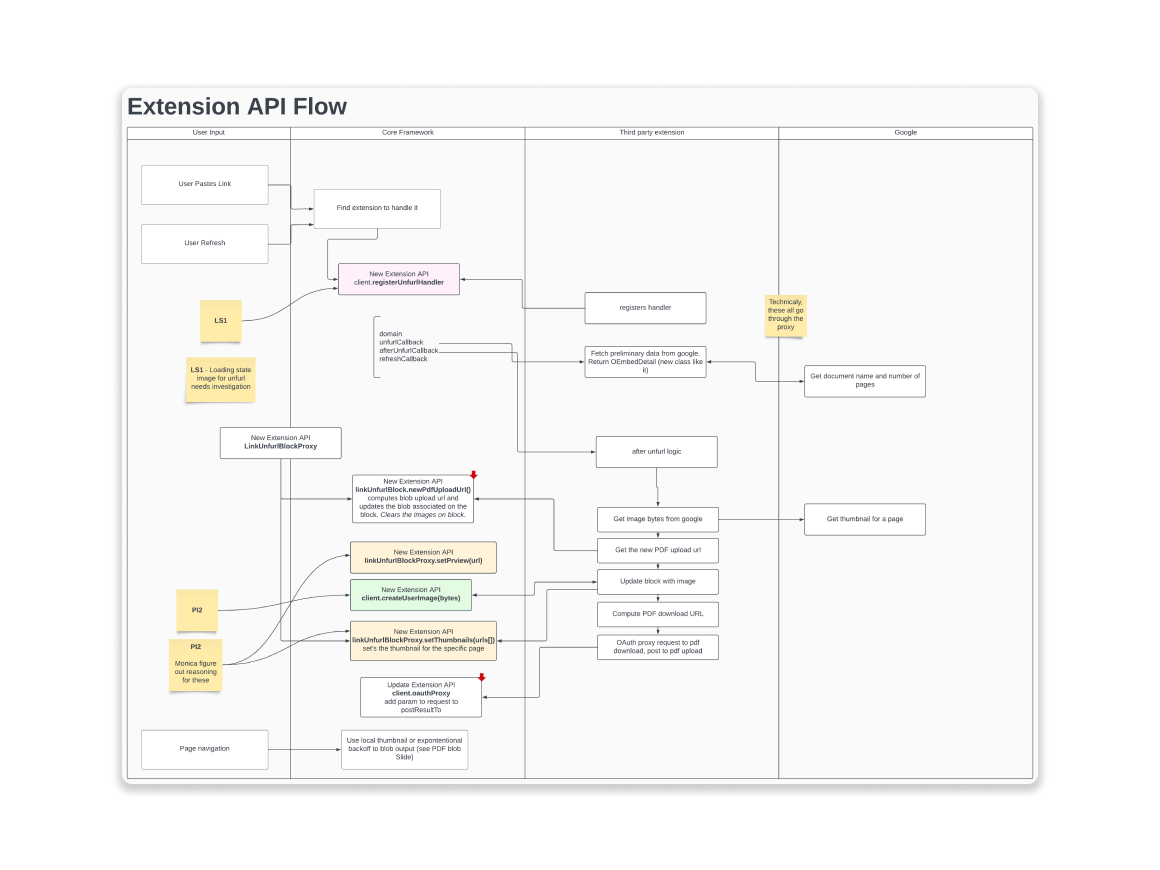Select the 'Technically, these all go through proxy' note
The width and height of the screenshot is (1160, 870).
pos(785,315)
